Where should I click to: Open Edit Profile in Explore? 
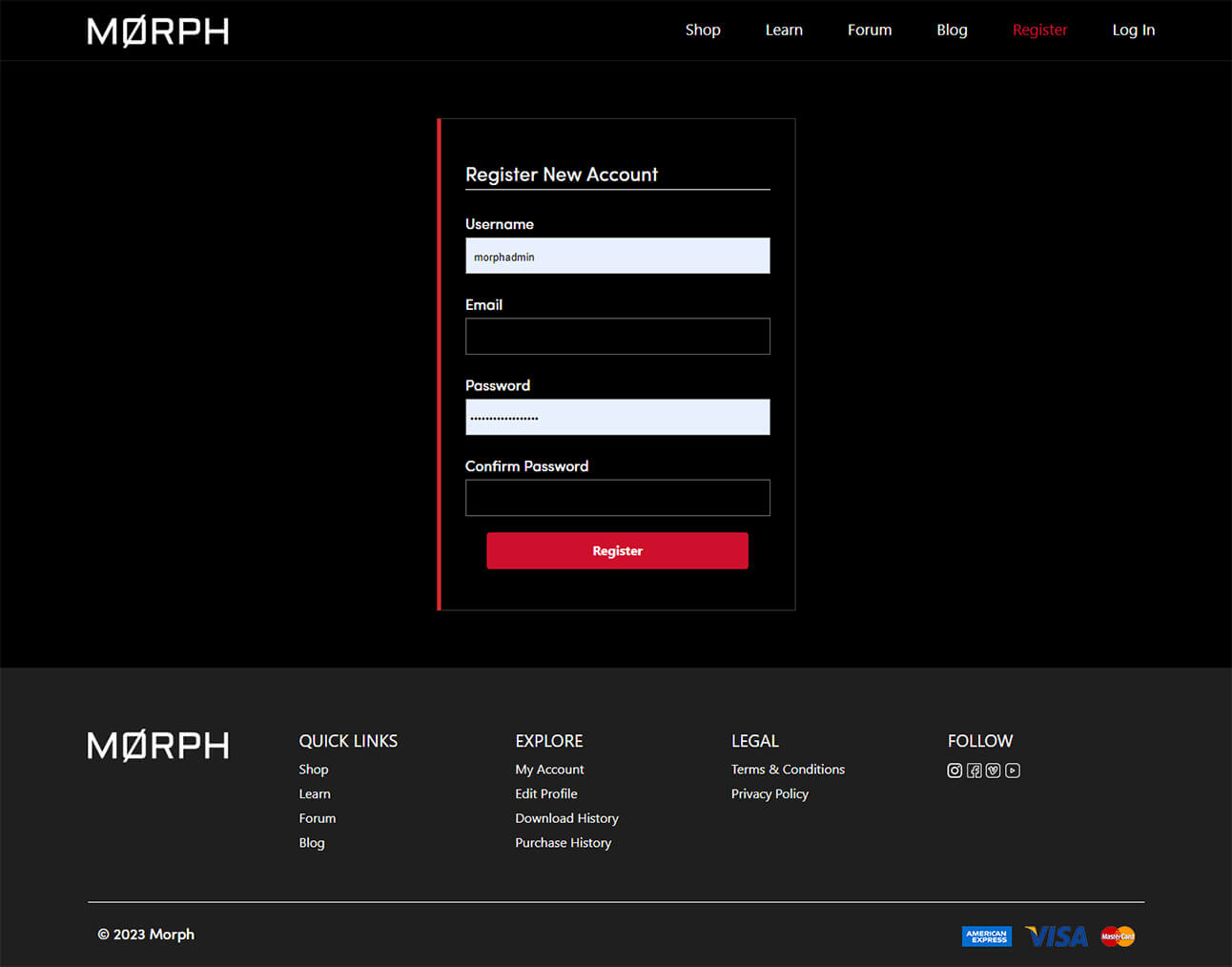(545, 794)
